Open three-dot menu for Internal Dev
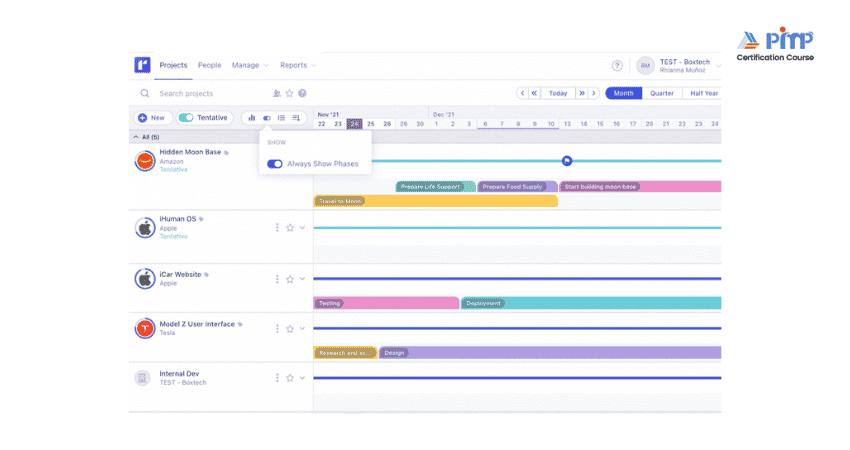This screenshot has height=450, width=850. (277, 378)
